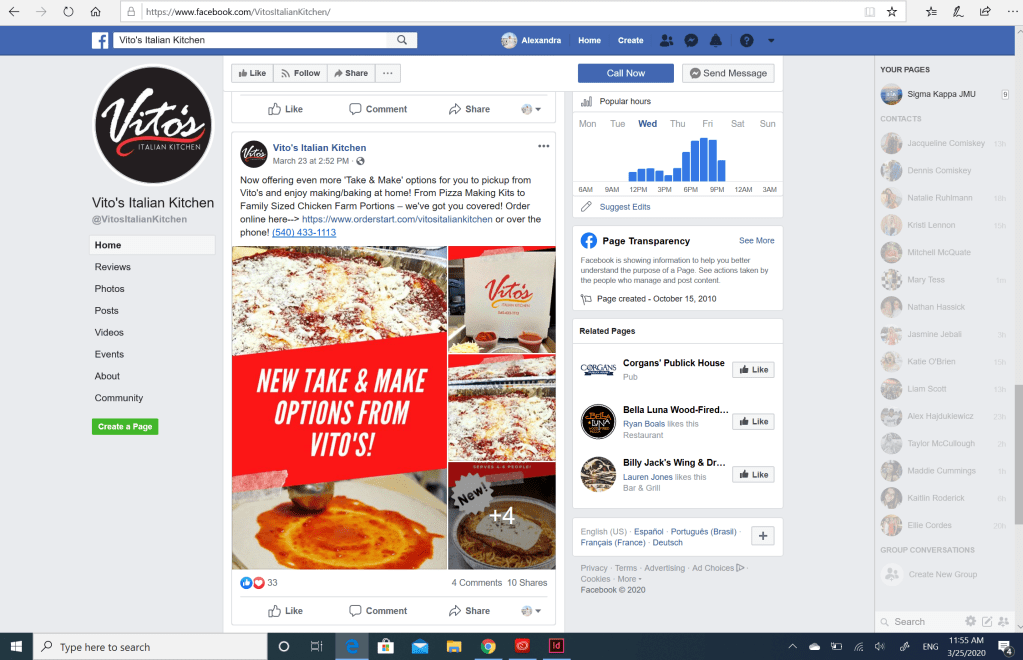Image resolution: width=1023 pixels, height=660 pixels.
Task: Click Send Message button
Action: pyautogui.click(x=728, y=73)
